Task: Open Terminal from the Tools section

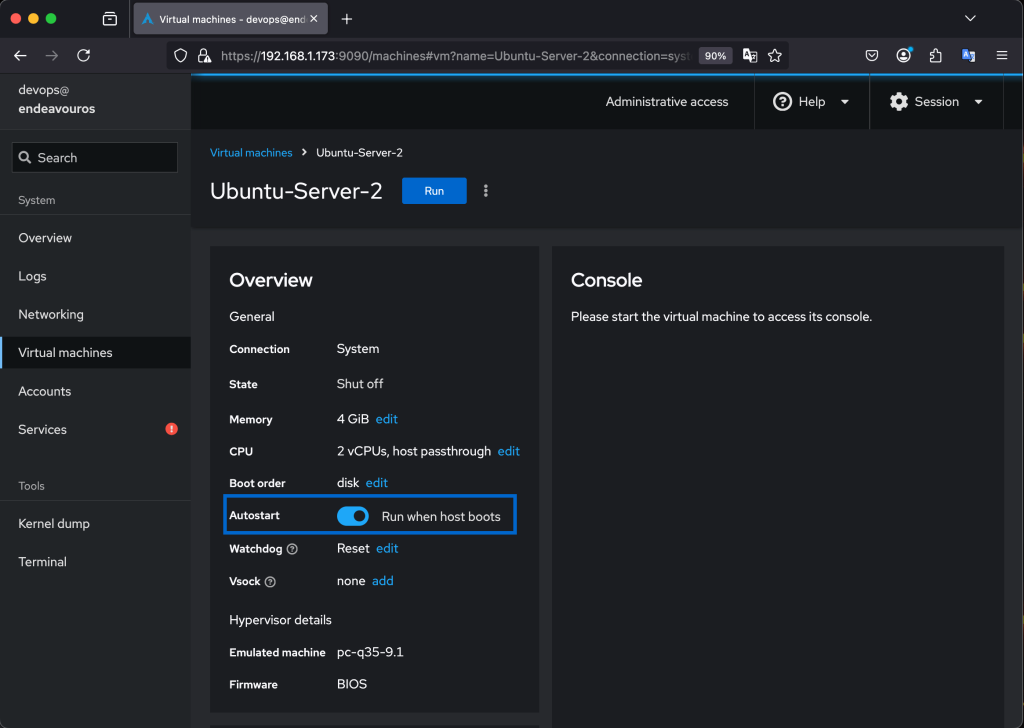Action: 43,562
